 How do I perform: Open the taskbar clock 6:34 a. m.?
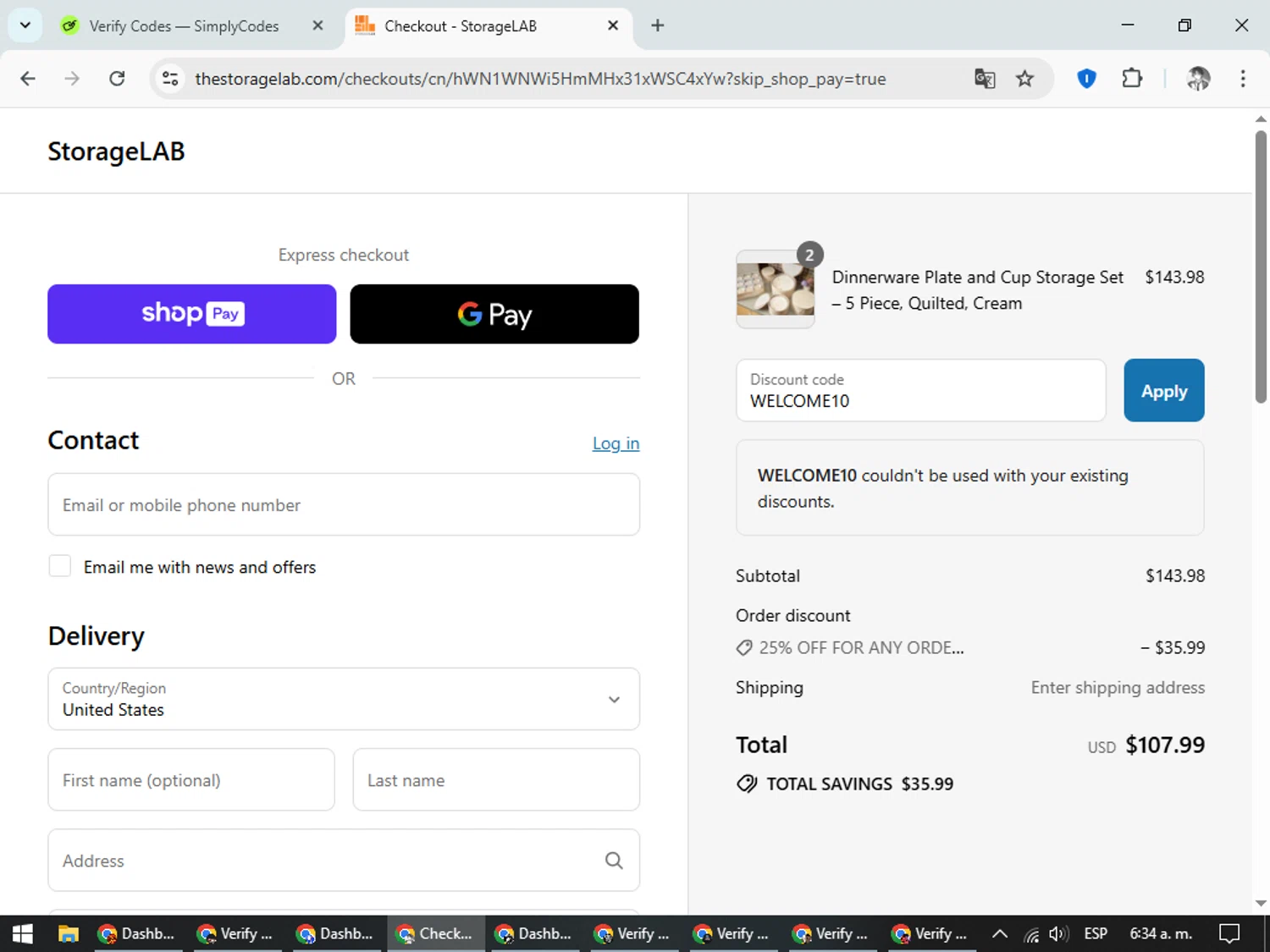point(1161,933)
